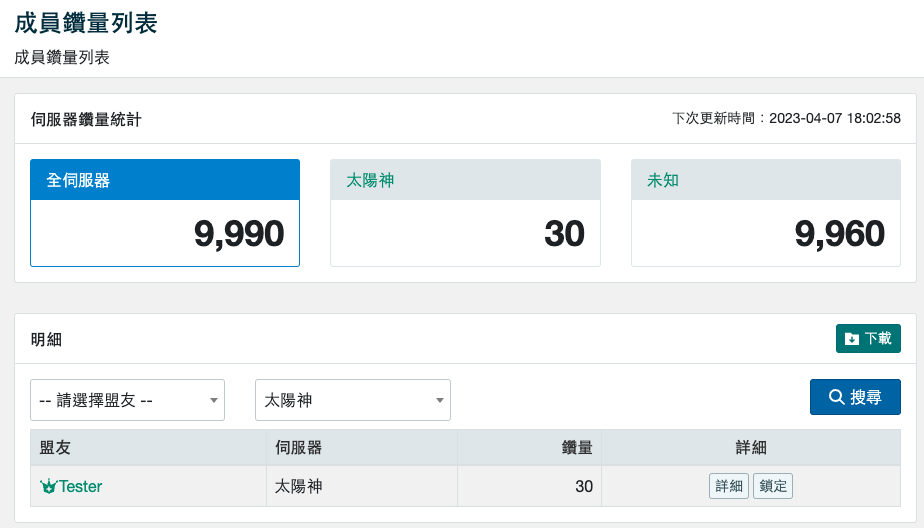This screenshot has width=924, height=528.
Task: Sort by the 盟友 column header
Action: [x=54, y=448]
